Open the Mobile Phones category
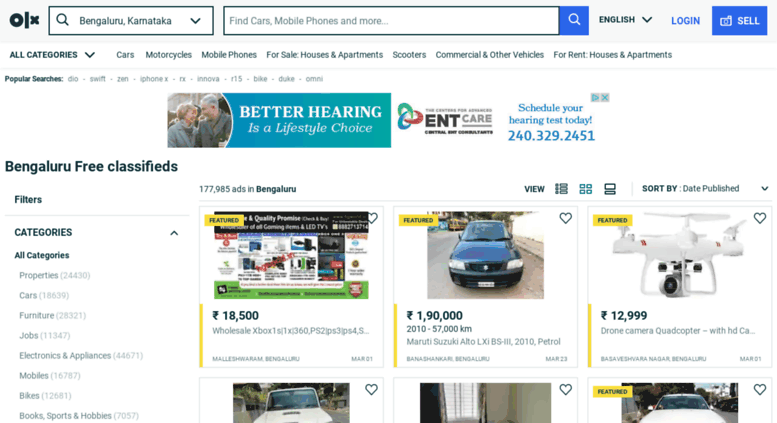The height and width of the screenshot is (423, 777). coord(229,55)
